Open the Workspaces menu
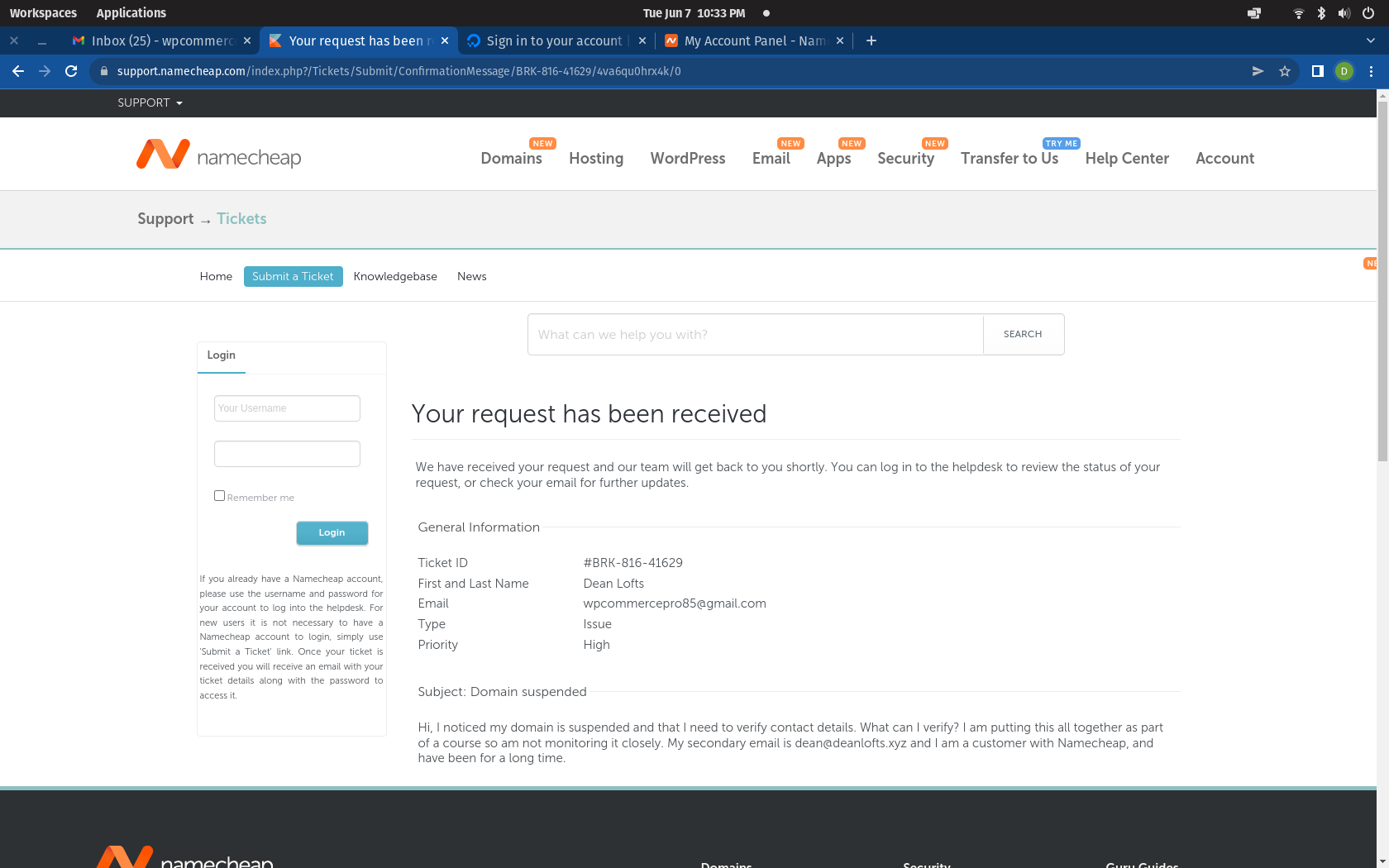1389x868 pixels. [43, 13]
